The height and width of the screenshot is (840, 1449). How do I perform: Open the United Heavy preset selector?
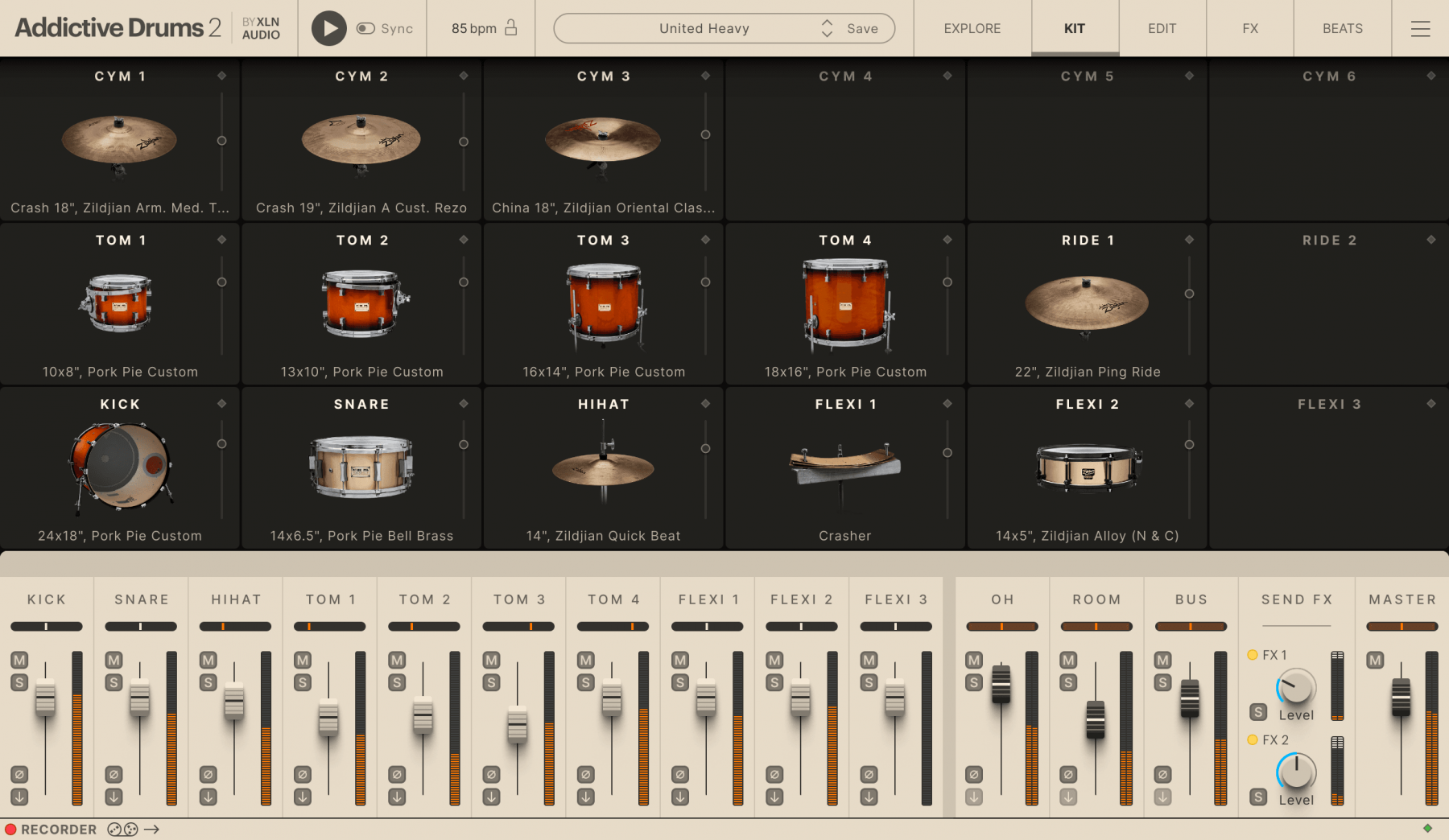point(704,28)
